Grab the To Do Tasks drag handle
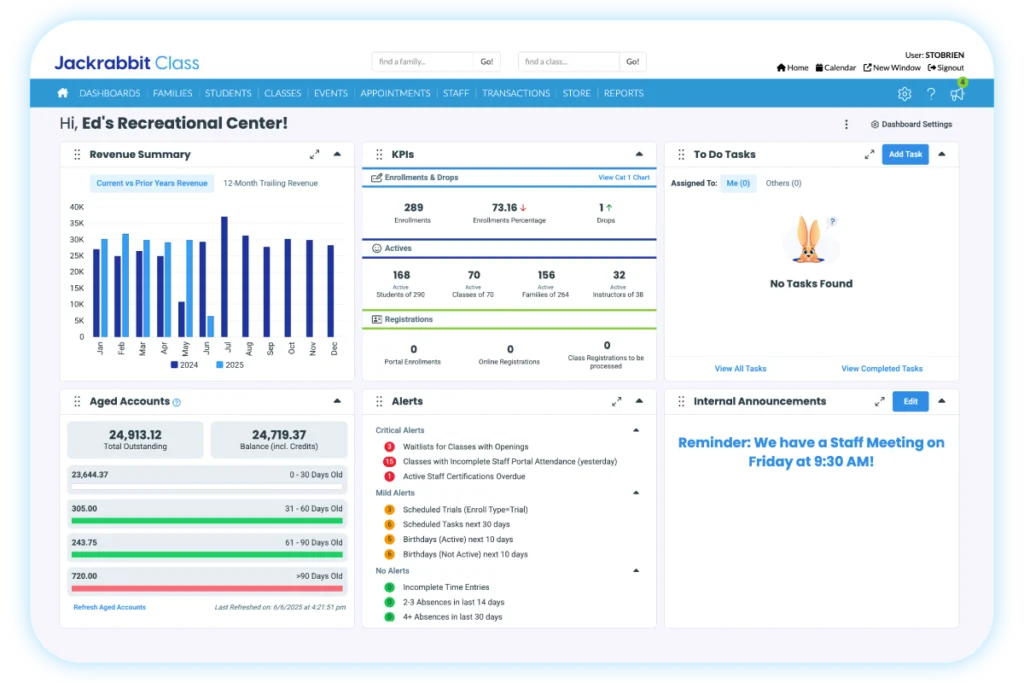 [x=681, y=155]
